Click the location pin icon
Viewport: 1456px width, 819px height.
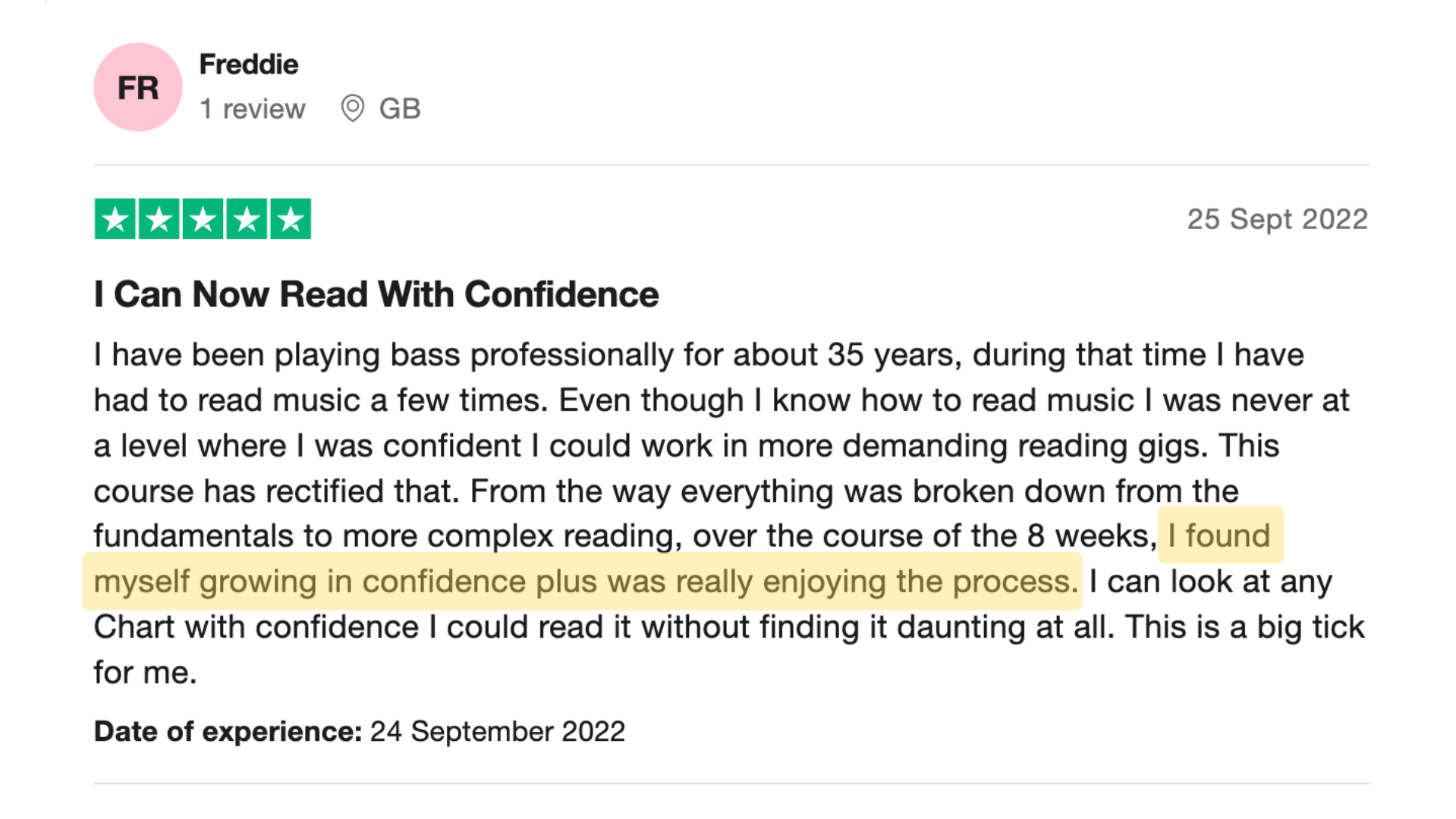[x=352, y=108]
